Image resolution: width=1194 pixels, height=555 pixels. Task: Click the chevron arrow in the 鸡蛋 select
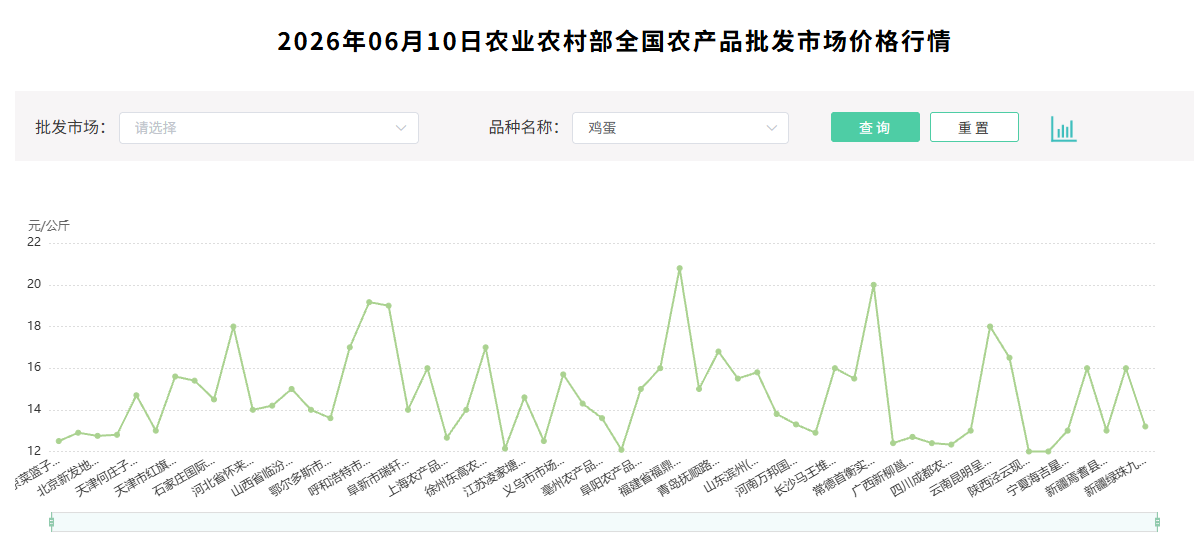(771, 128)
